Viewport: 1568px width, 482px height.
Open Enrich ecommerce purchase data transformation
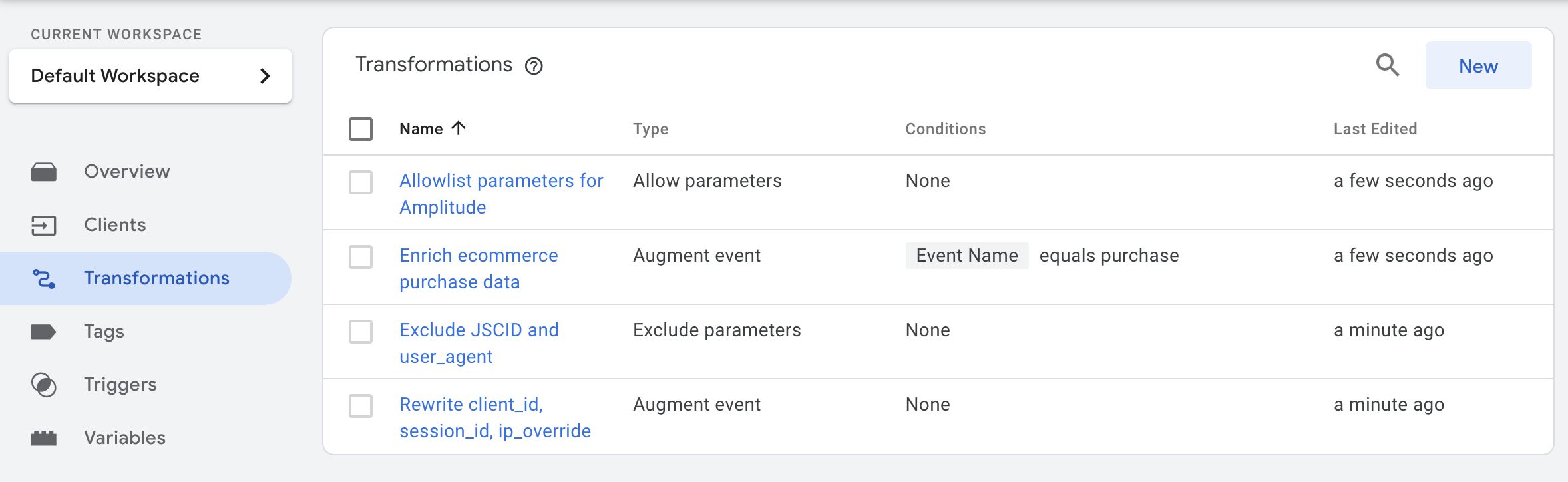point(479,268)
